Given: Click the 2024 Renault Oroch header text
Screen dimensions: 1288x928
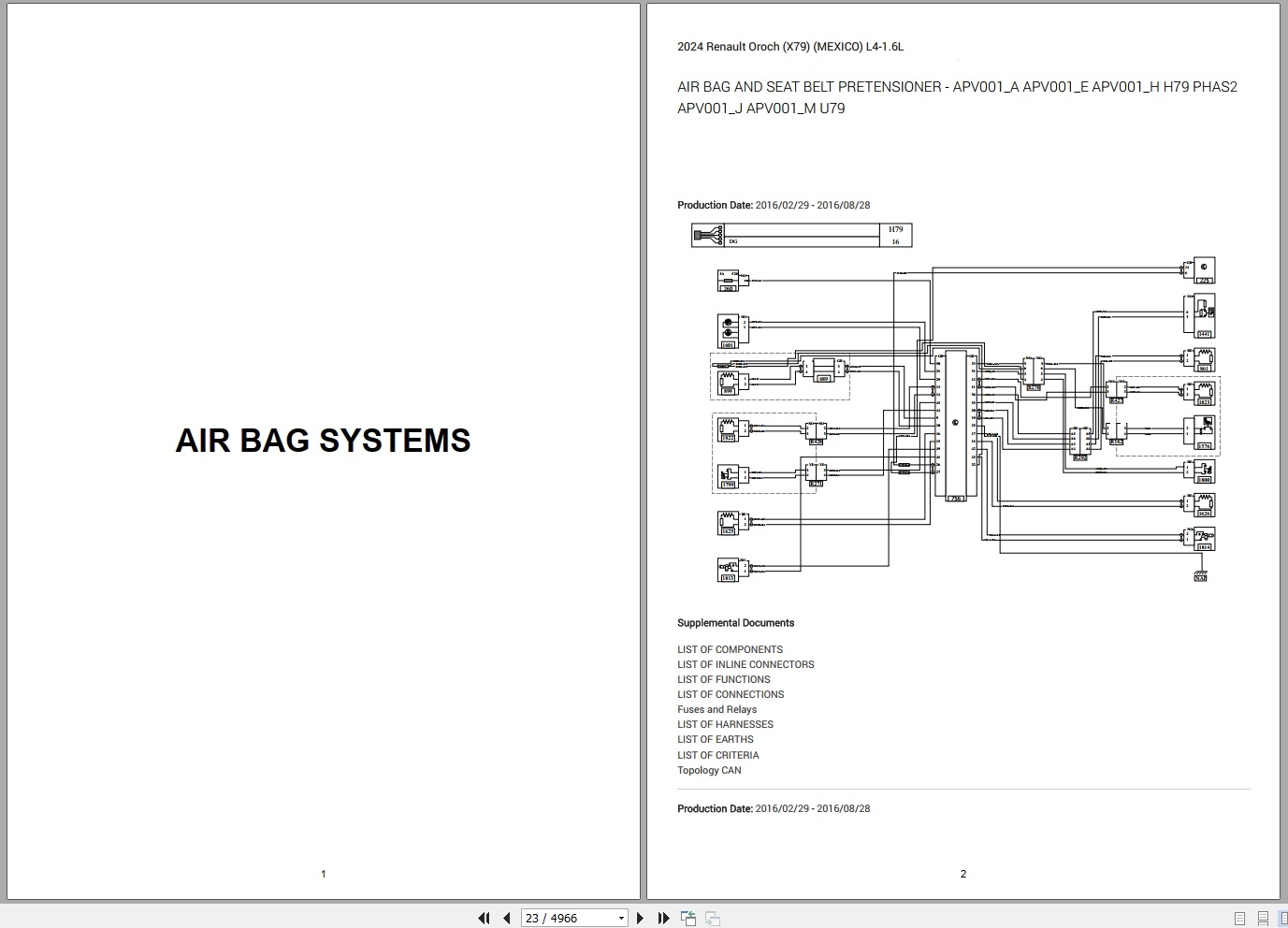Looking at the screenshot, I should (790, 46).
